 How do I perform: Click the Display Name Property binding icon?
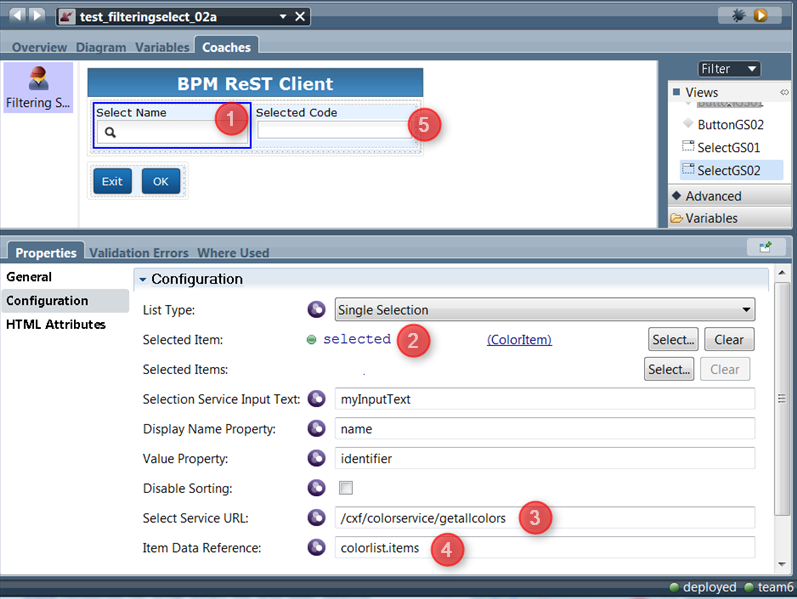(316, 428)
